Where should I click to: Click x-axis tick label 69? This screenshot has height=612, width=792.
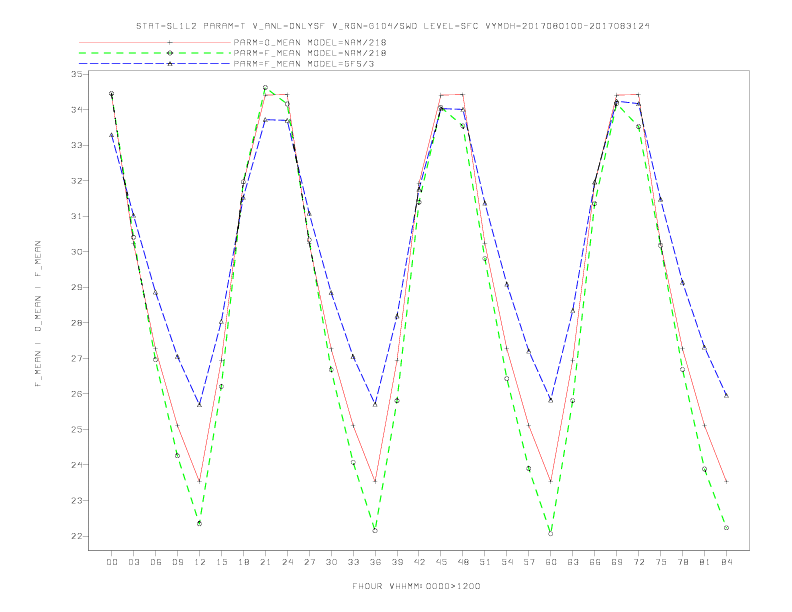coord(617,562)
